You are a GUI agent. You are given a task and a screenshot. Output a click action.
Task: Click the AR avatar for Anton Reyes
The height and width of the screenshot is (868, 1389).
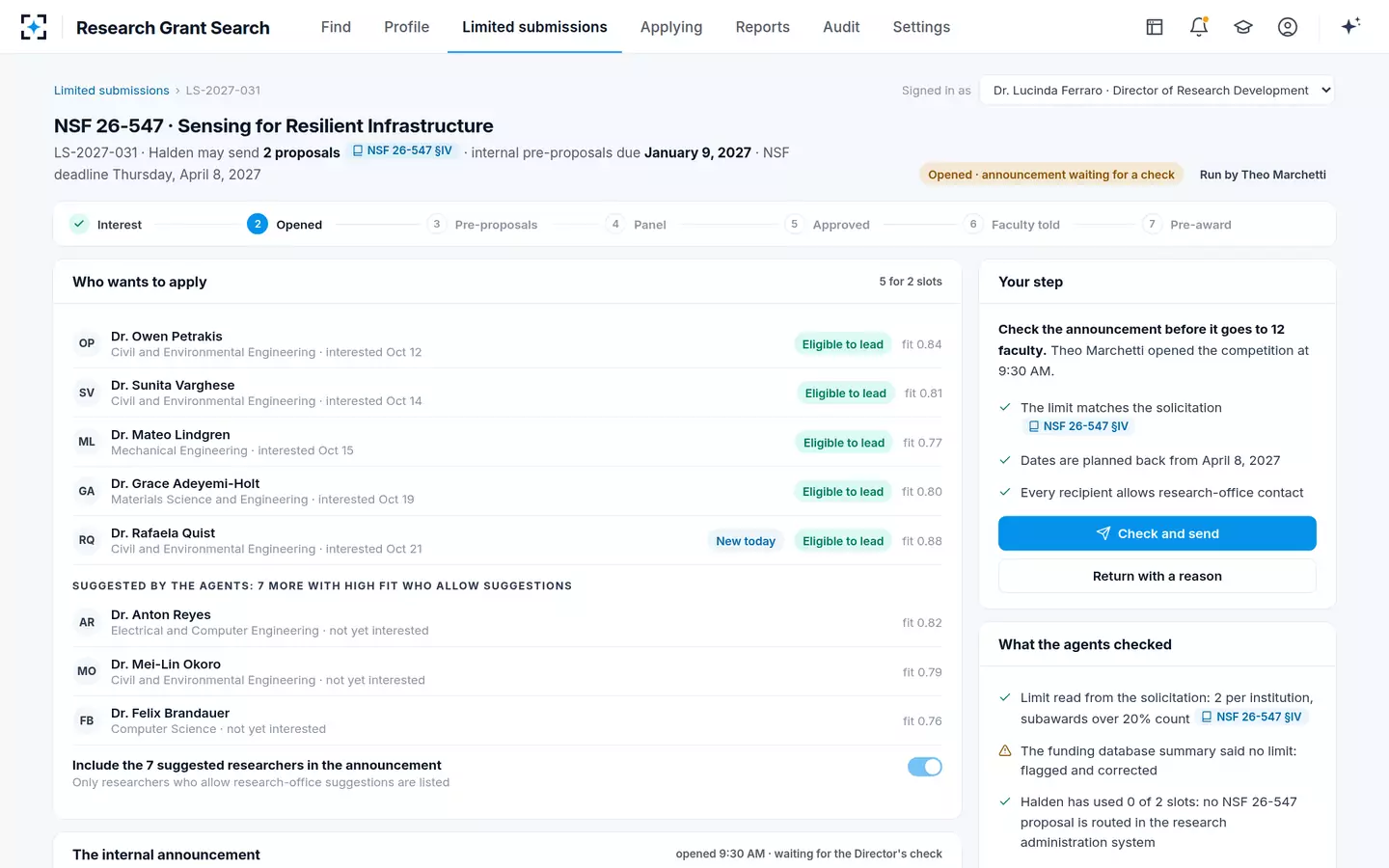[87, 622]
